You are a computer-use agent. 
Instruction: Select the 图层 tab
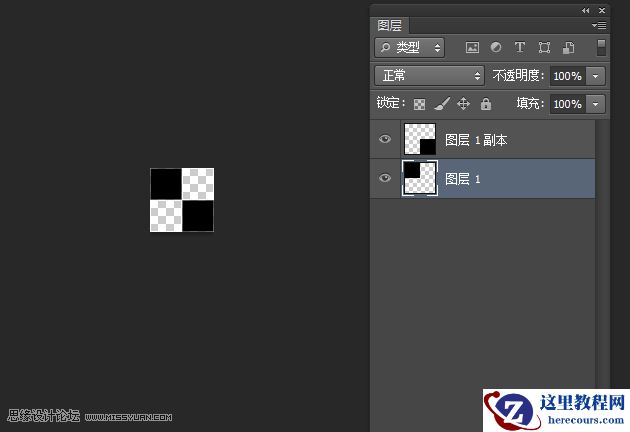389,25
